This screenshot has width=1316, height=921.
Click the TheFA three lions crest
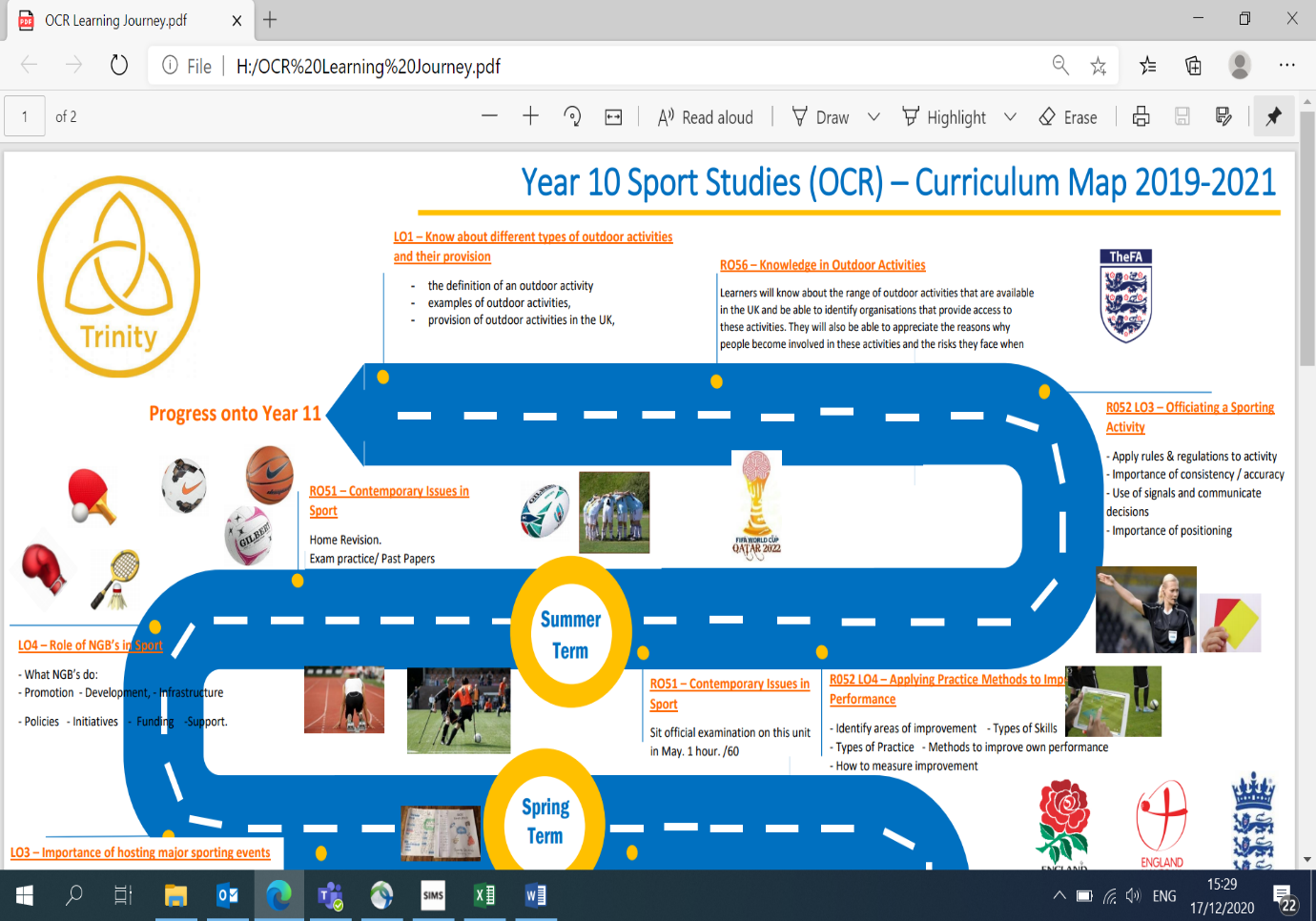(x=1126, y=297)
